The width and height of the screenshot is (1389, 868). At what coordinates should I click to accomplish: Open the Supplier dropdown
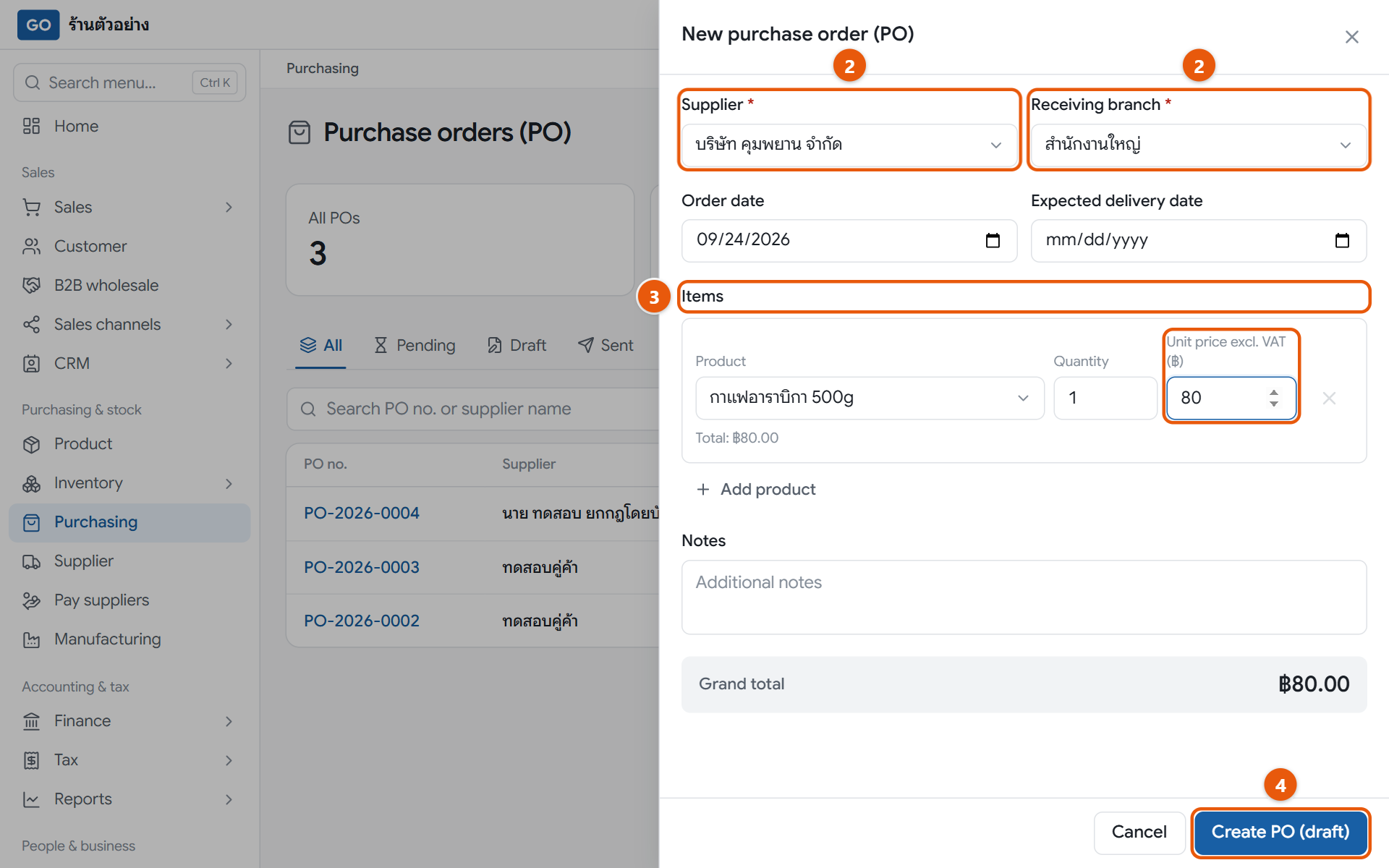(x=849, y=145)
